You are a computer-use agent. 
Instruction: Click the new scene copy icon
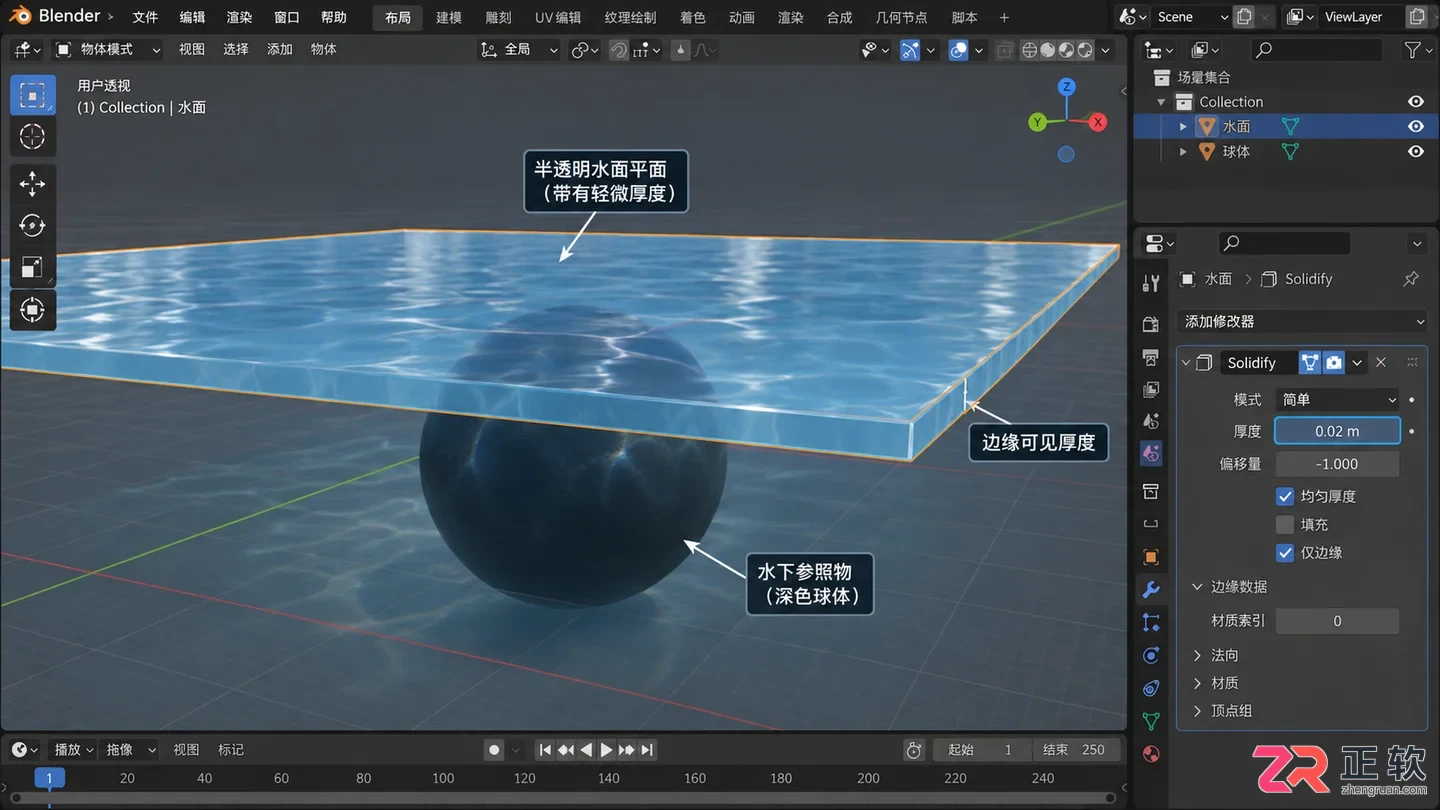(x=1244, y=17)
